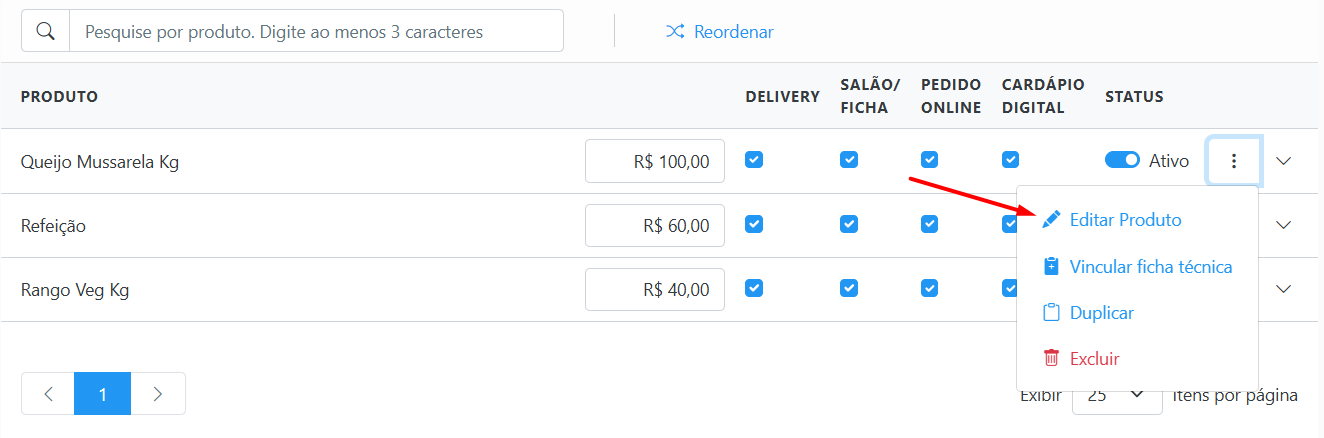Go to previous page arrow

click(48, 394)
